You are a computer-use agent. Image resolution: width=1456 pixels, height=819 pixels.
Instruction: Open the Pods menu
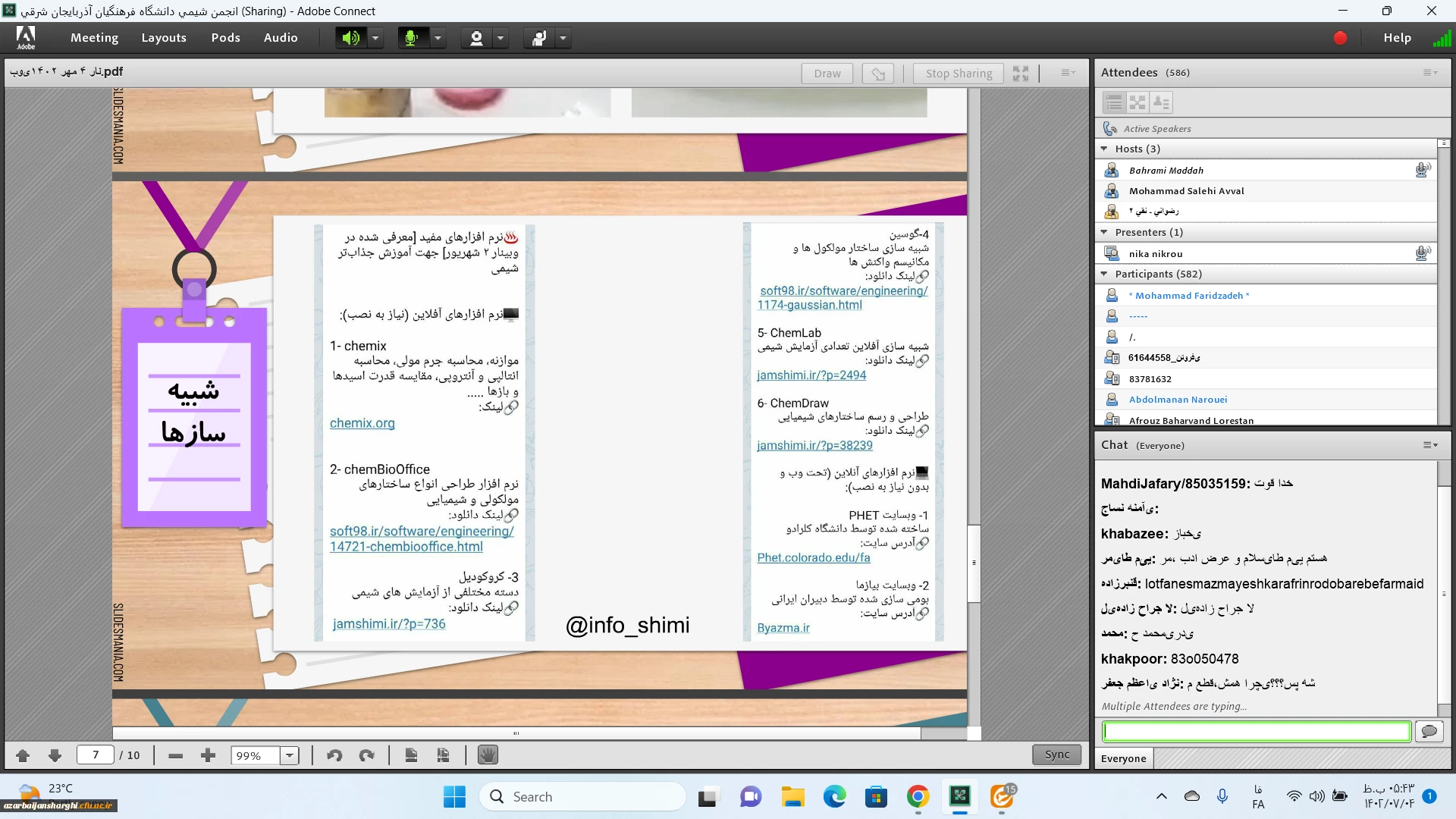[225, 38]
